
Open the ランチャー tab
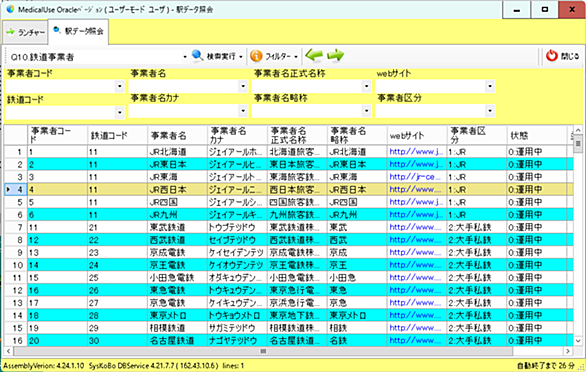(x=25, y=33)
